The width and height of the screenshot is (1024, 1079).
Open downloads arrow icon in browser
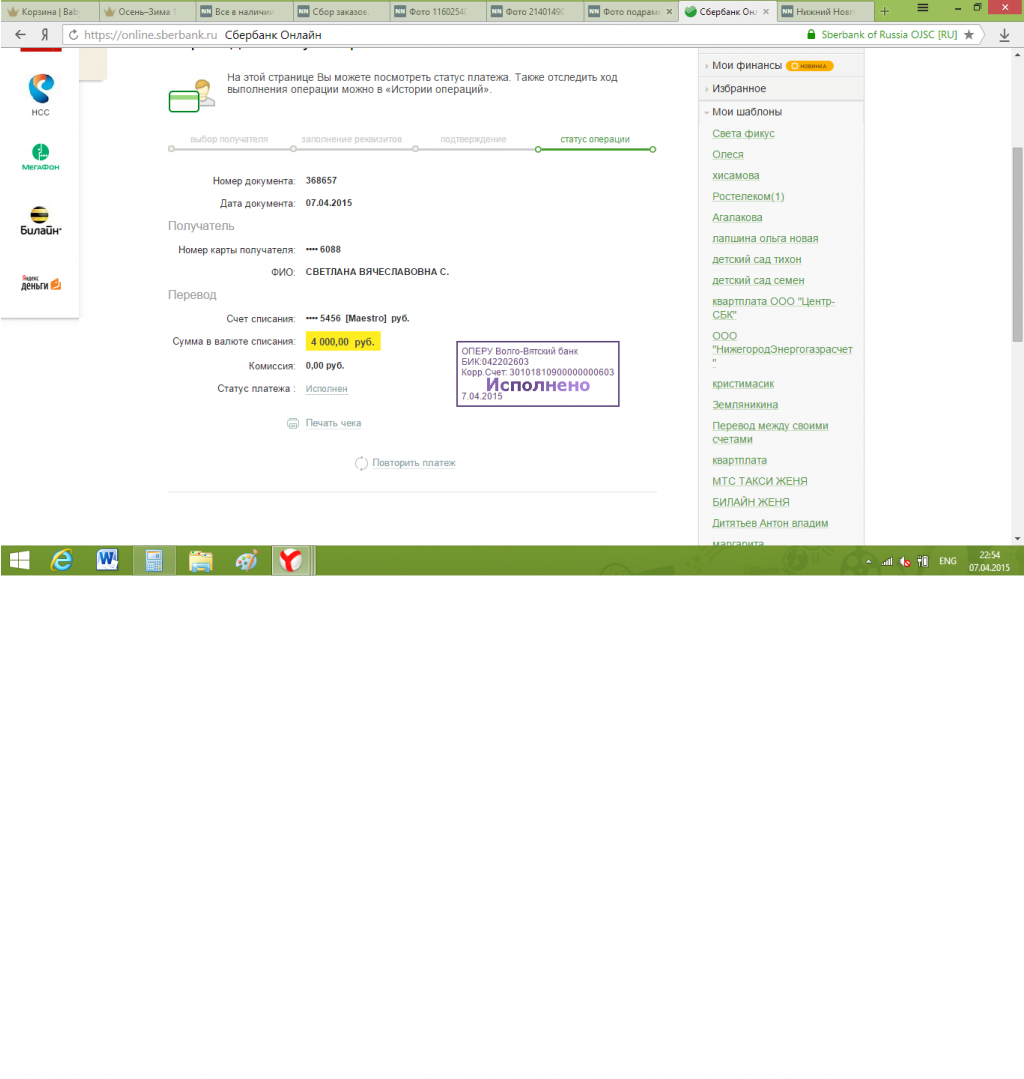click(1005, 34)
